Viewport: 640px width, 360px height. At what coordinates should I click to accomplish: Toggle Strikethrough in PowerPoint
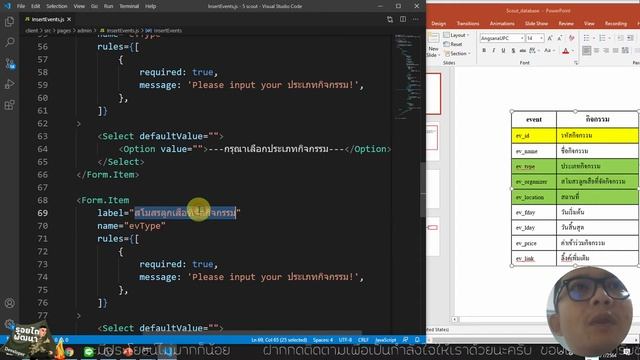pyautogui.click(x=522, y=51)
